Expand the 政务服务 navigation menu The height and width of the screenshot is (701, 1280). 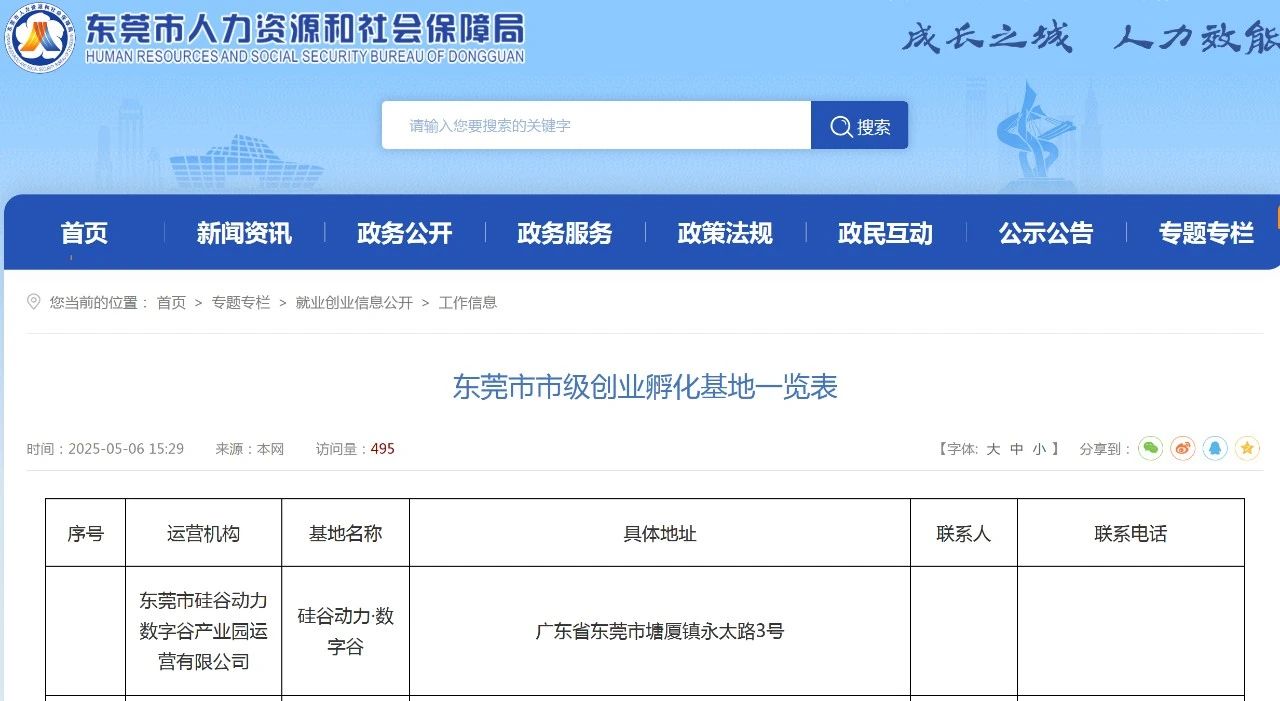click(x=565, y=233)
